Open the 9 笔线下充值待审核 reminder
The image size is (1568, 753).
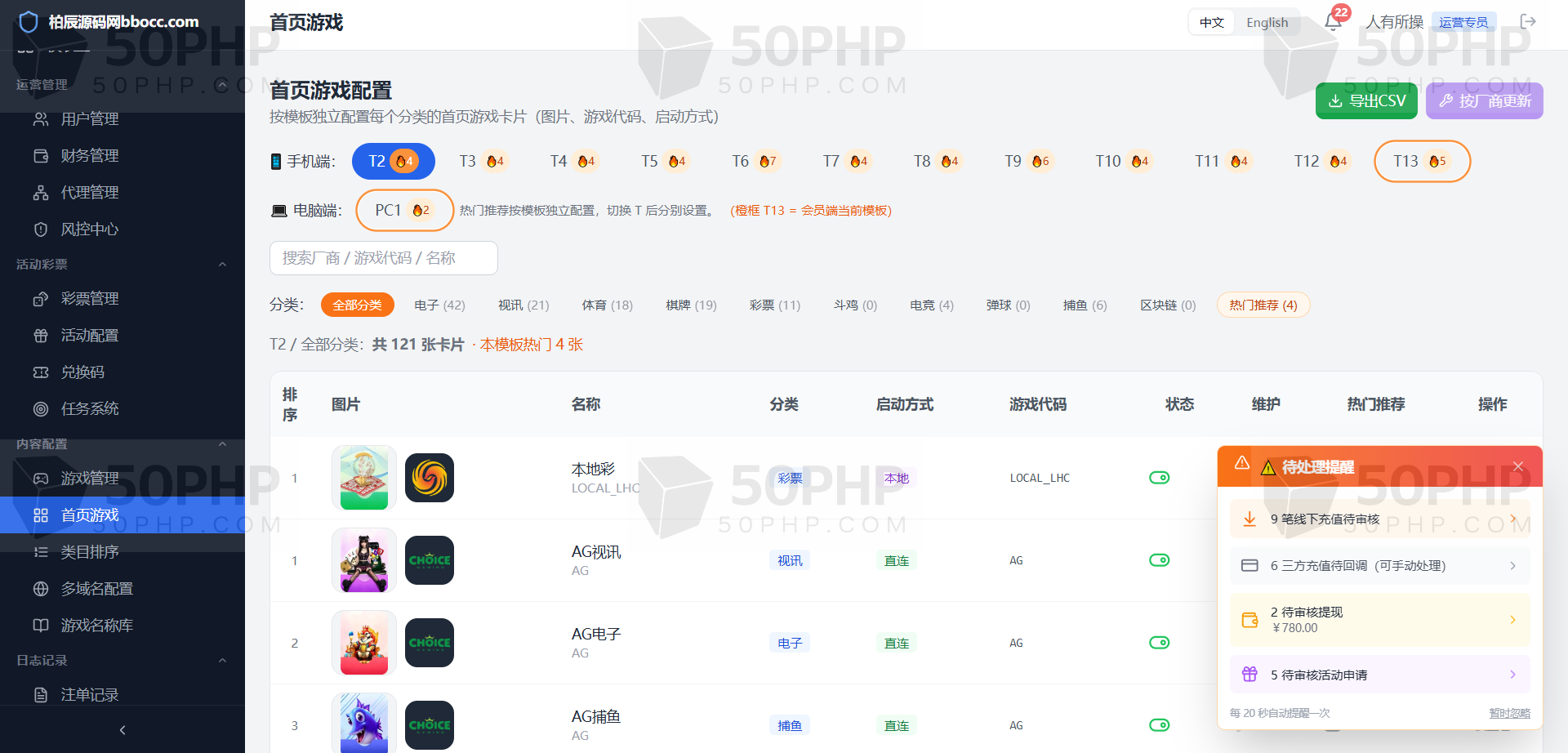coord(1379,519)
